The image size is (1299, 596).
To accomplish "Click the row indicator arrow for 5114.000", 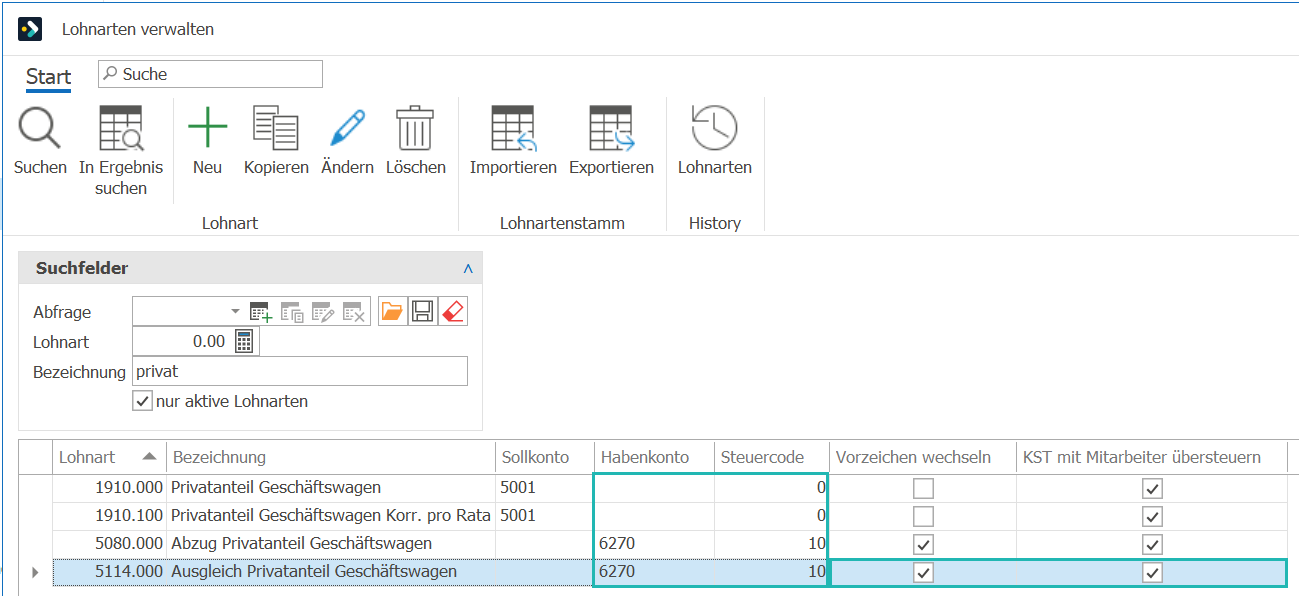I will click(x=36, y=572).
